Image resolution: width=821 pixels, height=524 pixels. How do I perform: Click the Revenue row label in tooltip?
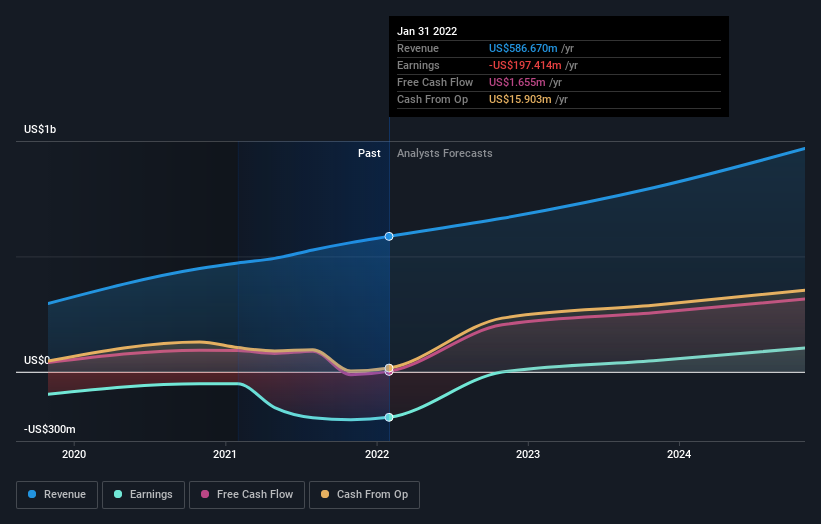418,48
